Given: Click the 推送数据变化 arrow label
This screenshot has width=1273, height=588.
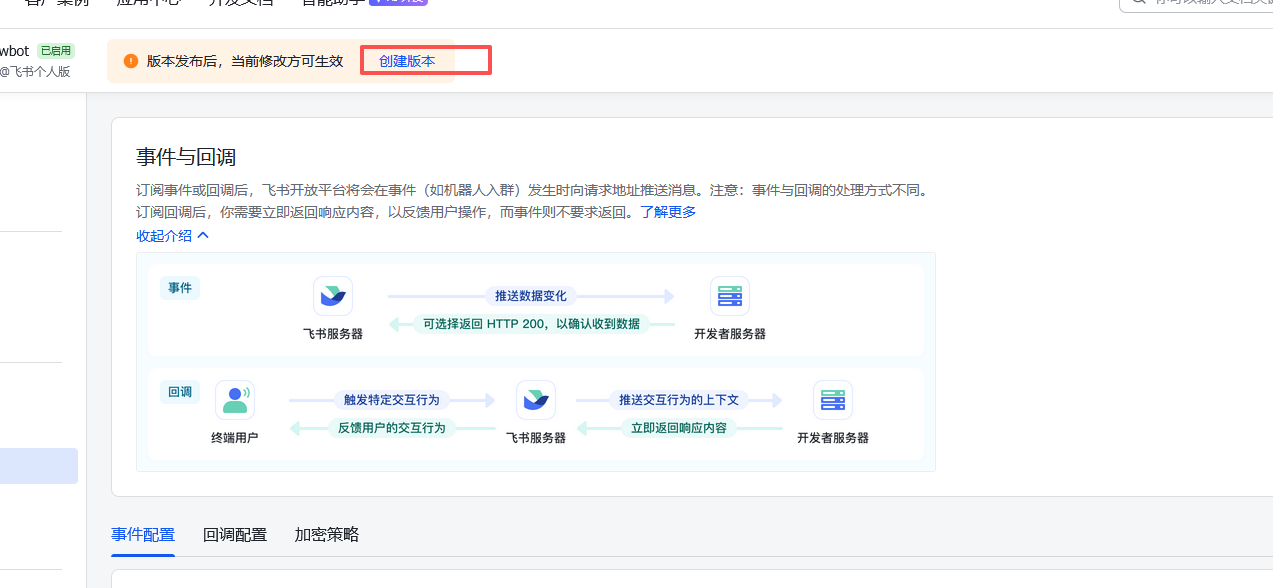Looking at the screenshot, I should 531,296.
